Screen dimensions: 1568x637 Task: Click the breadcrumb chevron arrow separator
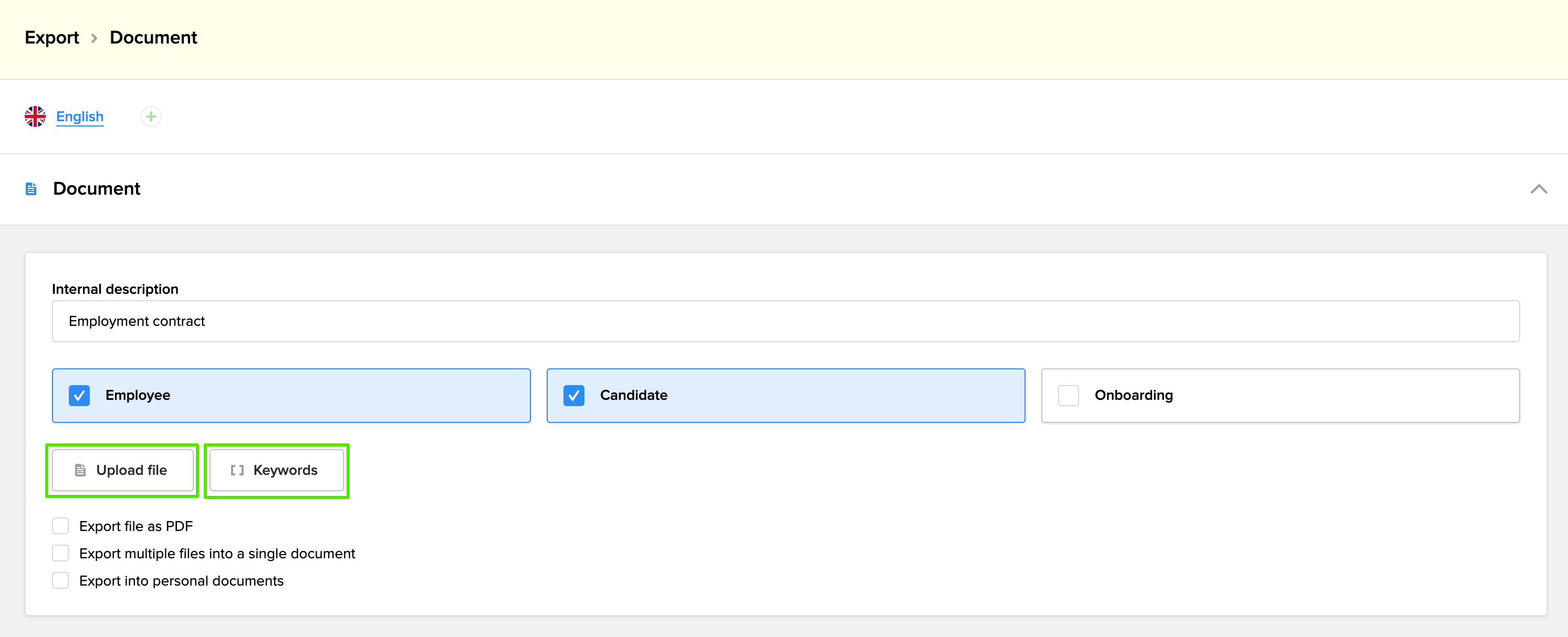(x=95, y=38)
